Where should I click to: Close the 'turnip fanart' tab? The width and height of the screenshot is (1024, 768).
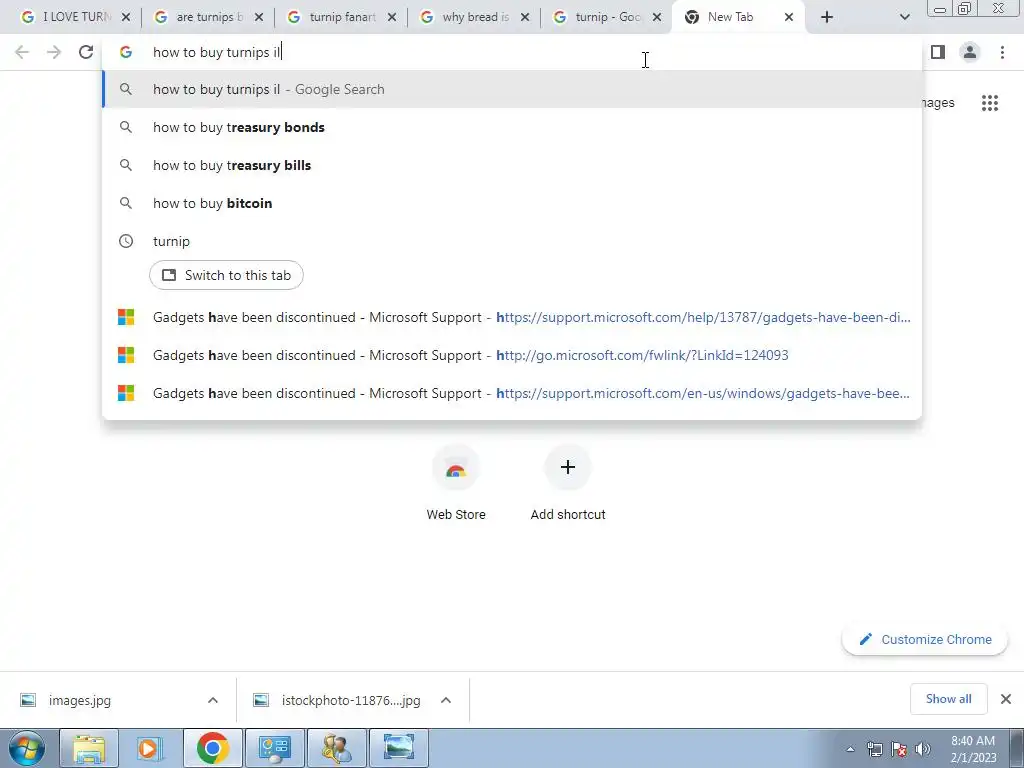click(x=392, y=17)
